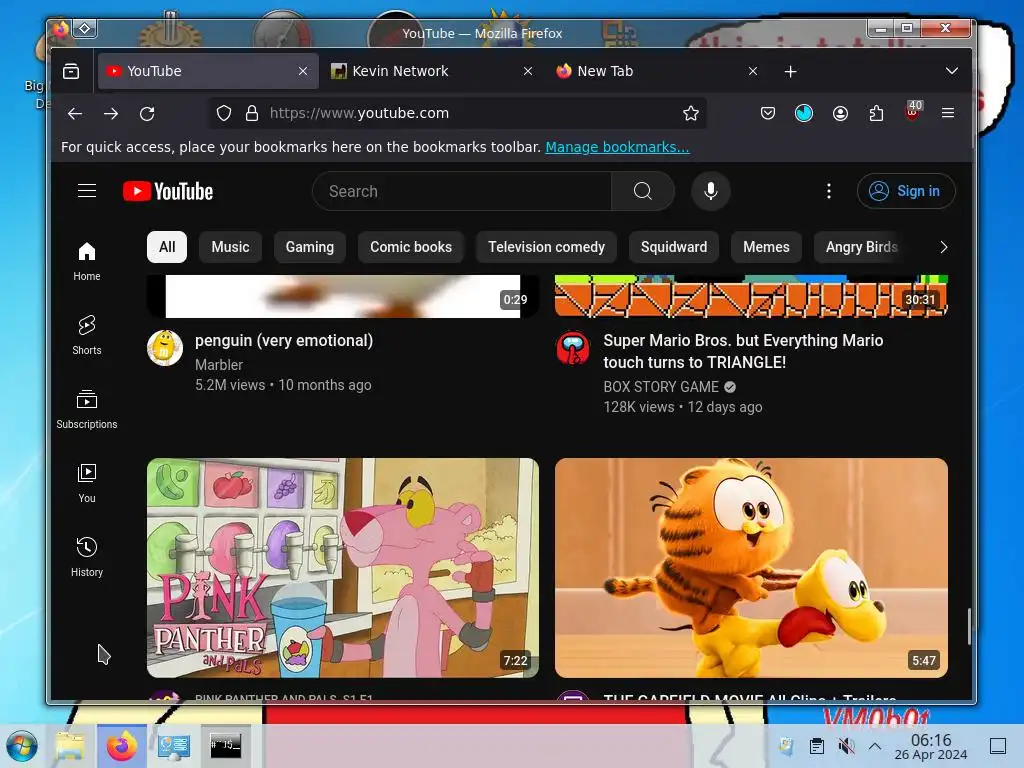Close the YouTube tab

[x=303, y=71]
